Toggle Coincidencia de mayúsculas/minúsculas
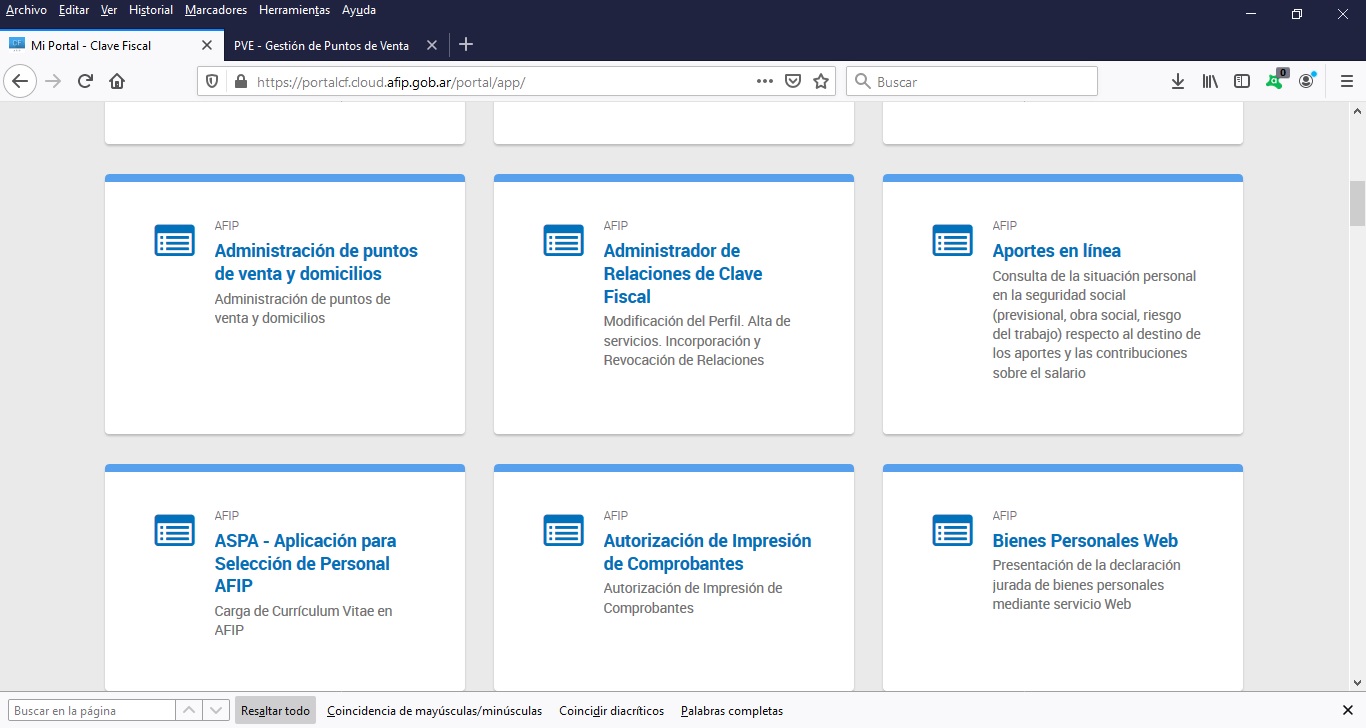Screen dimensions: 1366x728 [x=434, y=711]
